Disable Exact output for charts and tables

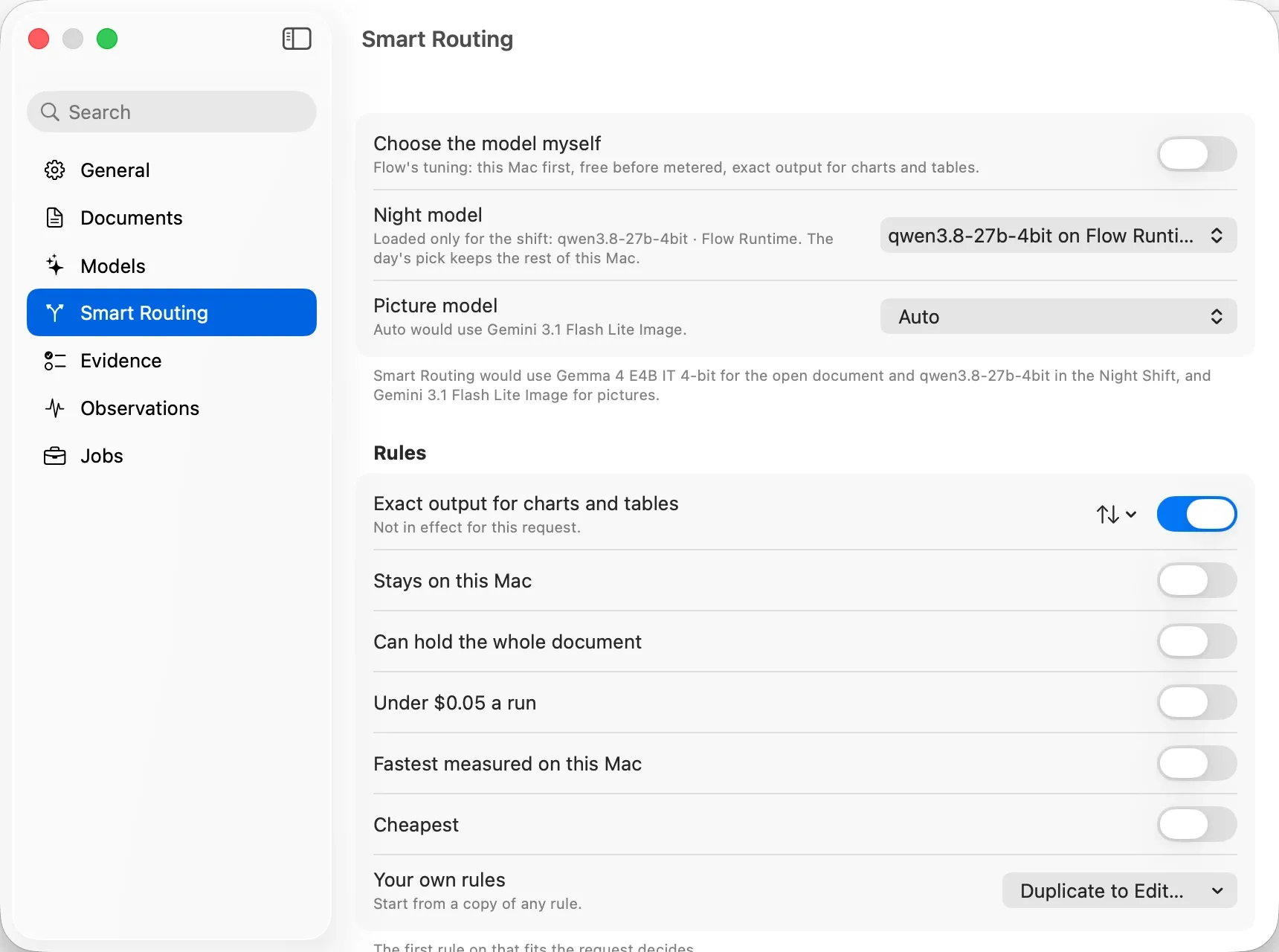[x=1196, y=515]
